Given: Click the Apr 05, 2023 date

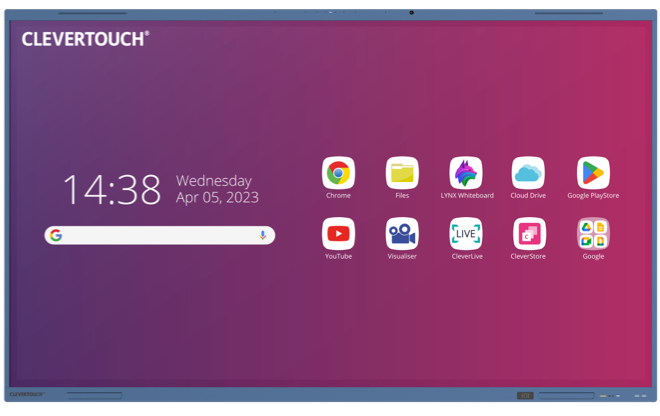Looking at the screenshot, I should coord(217,197).
